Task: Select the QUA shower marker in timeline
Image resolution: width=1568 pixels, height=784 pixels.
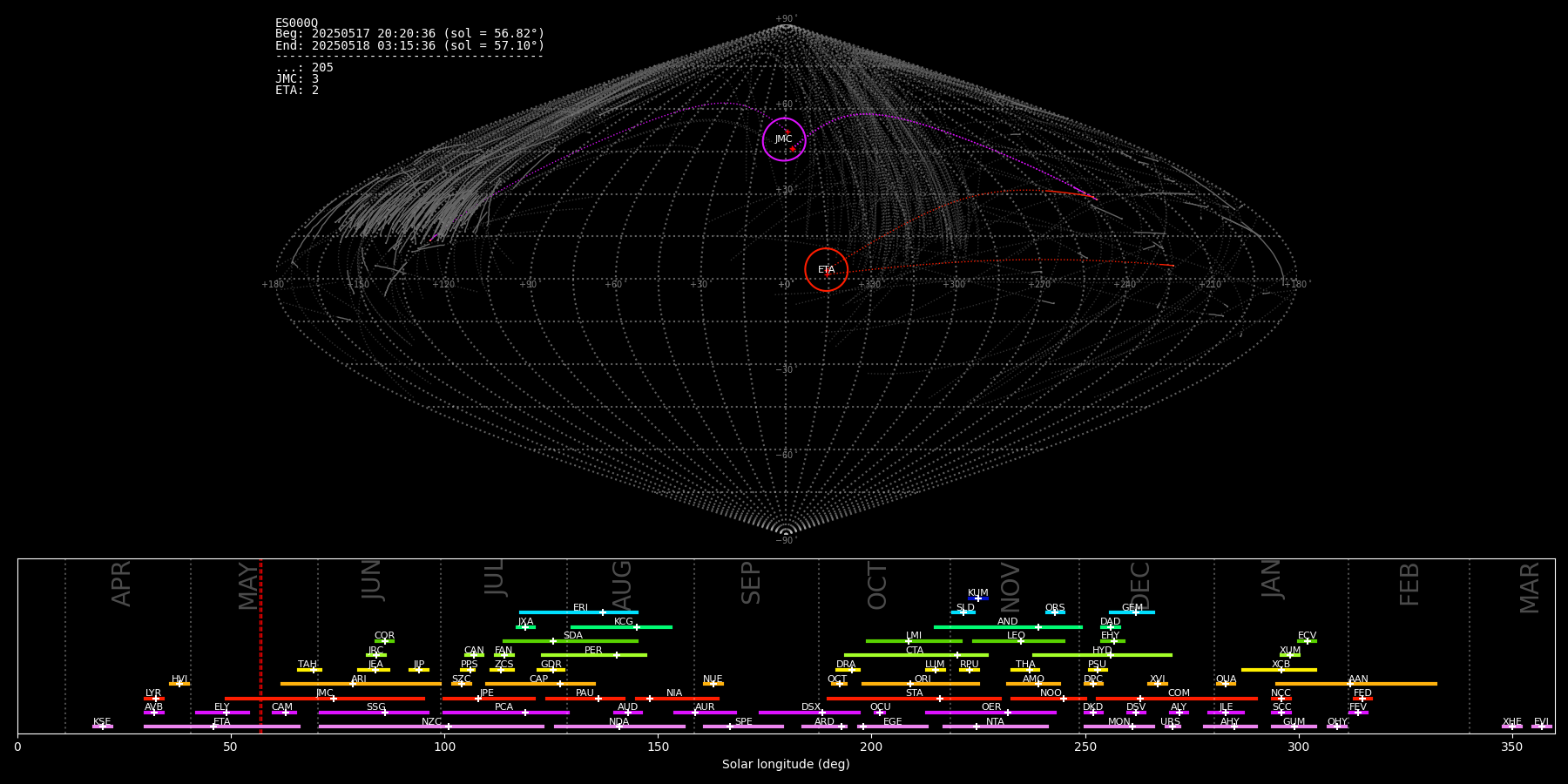Action: tap(1226, 684)
